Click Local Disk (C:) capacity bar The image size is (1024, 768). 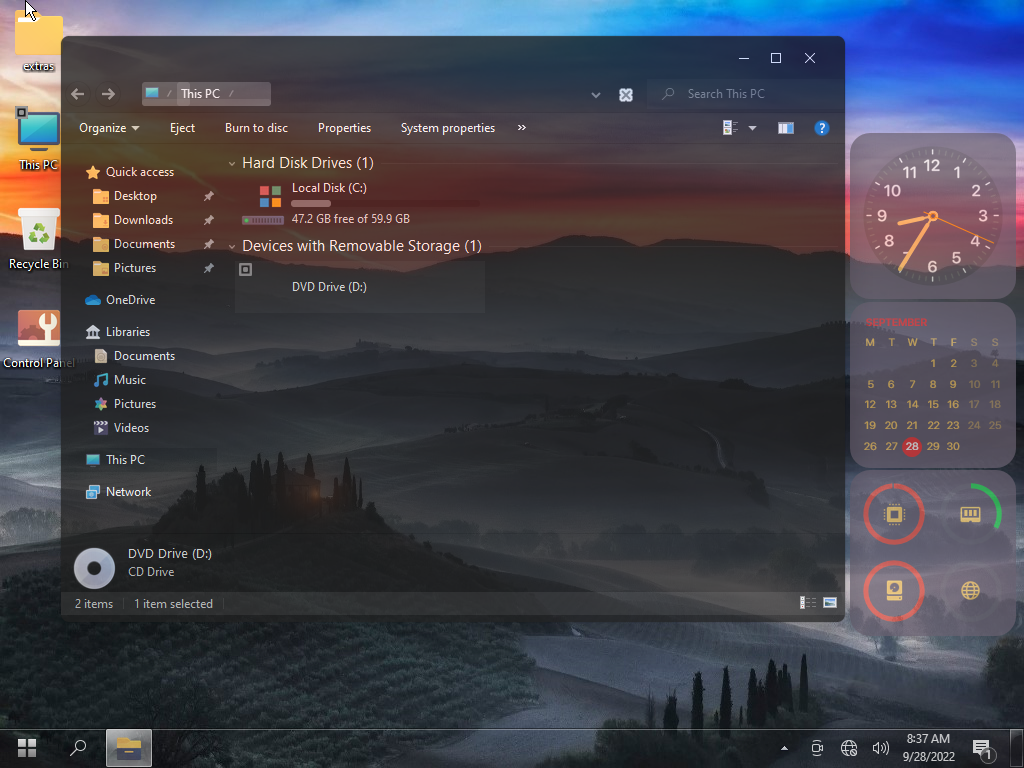point(385,204)
